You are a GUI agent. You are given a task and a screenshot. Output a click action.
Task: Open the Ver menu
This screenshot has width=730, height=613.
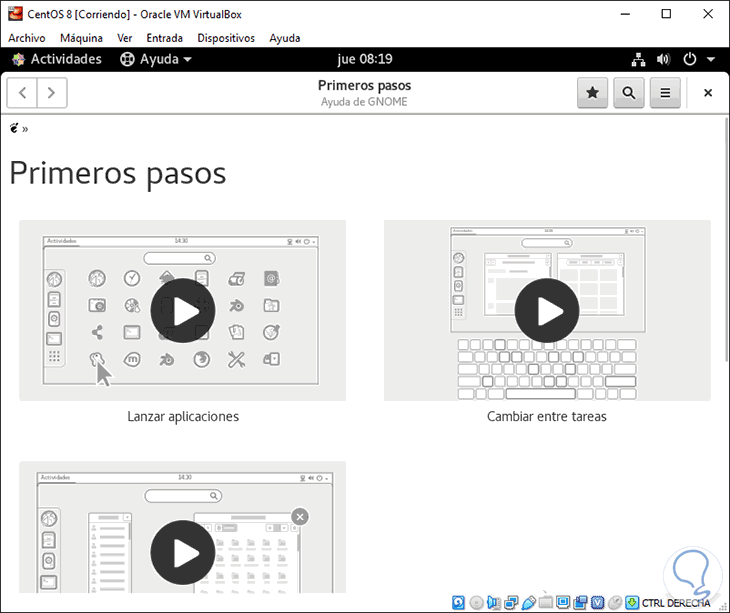[x=124, y=38]
